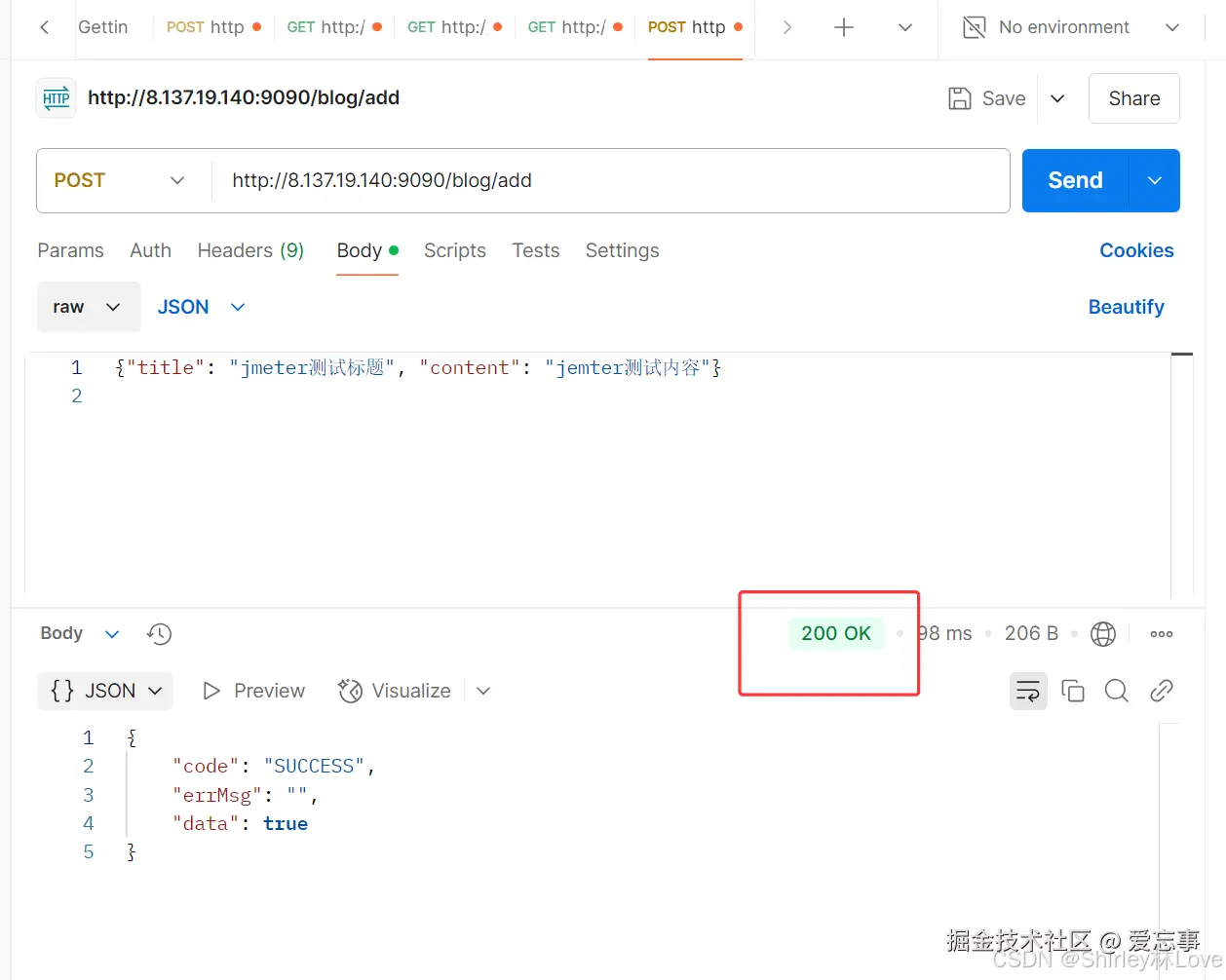Expand the Save options arrow
The image size is (1226, 980).
point(1057,98)
